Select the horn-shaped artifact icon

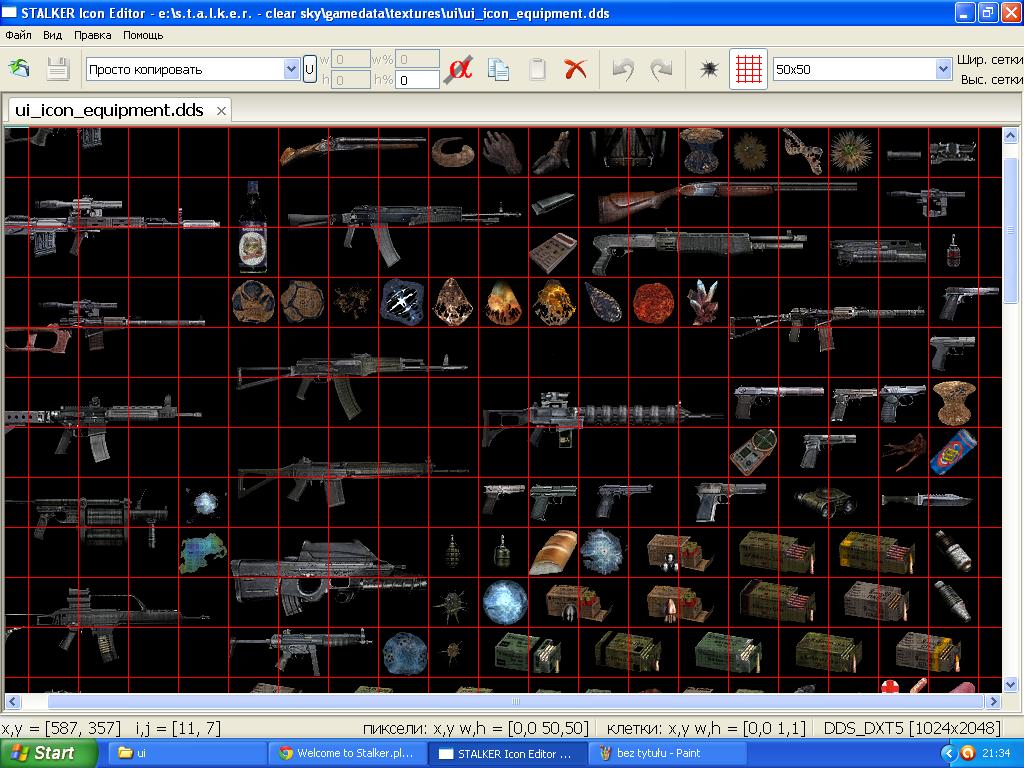(x=453, y=152)
